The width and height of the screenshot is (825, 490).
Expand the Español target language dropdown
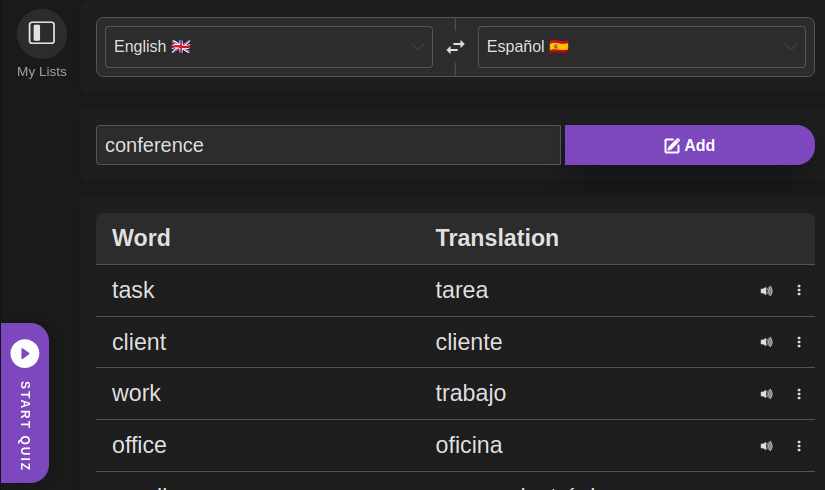click(x=641, y=47)
